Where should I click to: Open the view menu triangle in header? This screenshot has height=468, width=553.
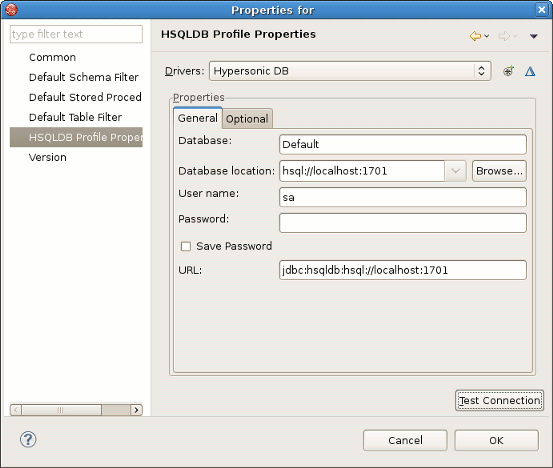coord(534,36)
